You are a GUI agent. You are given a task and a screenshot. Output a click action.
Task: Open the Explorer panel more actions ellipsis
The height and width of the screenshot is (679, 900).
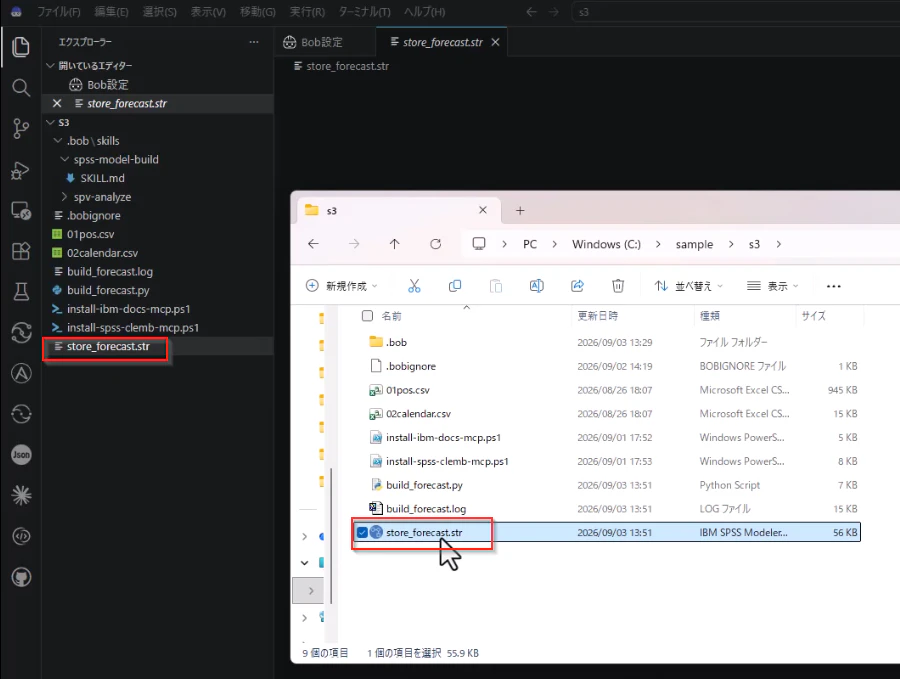[x=254, y=42]
